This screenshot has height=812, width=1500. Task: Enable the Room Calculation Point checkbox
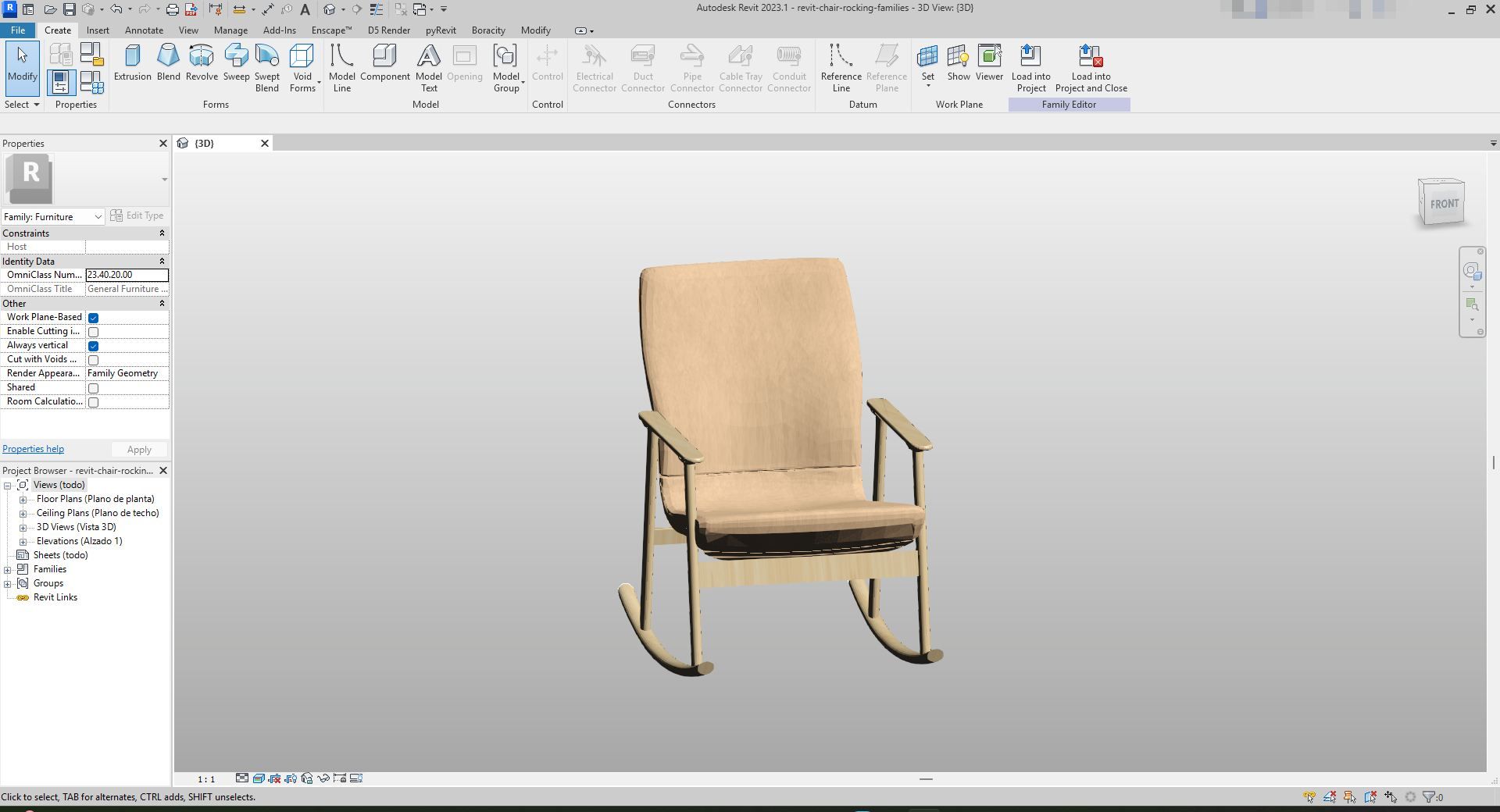tap(94, 402)
